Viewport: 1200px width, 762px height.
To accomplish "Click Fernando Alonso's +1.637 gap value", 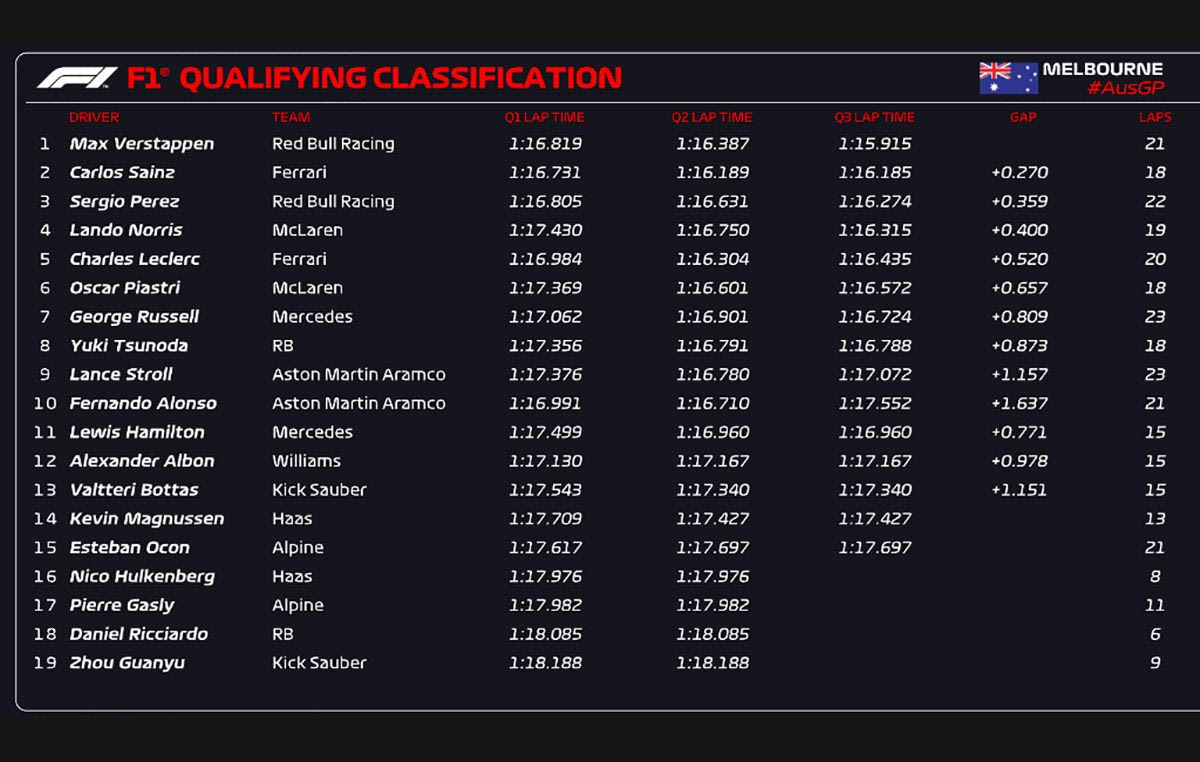I will (x=1019, y=403).
